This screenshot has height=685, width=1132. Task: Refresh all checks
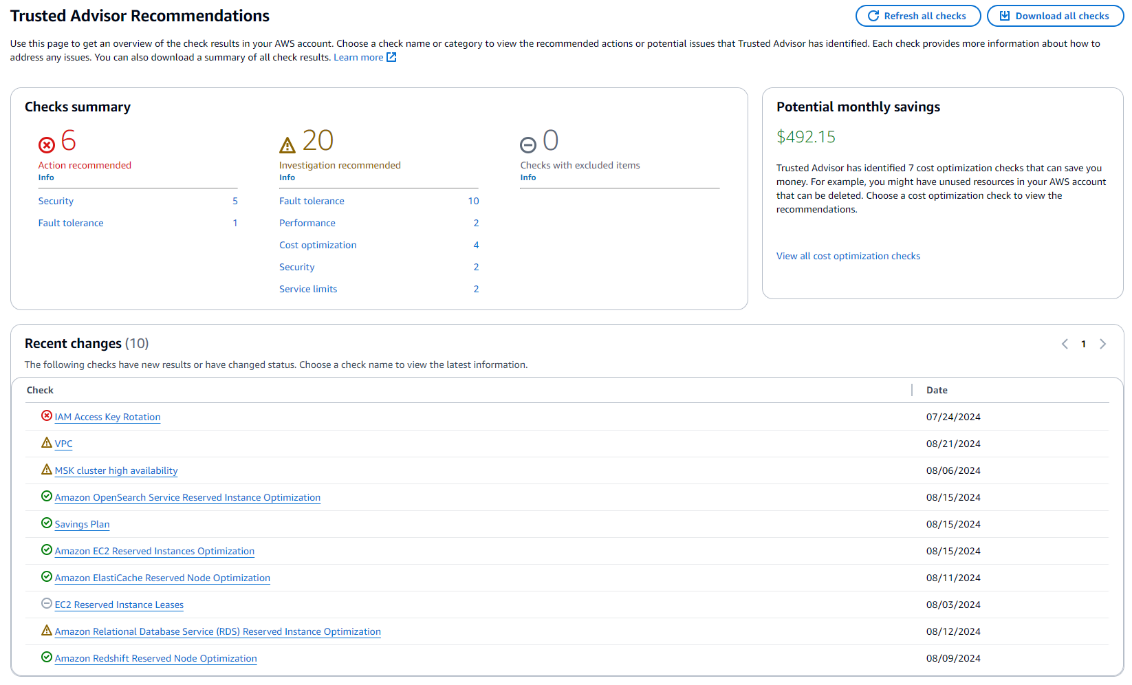(917, 16)
